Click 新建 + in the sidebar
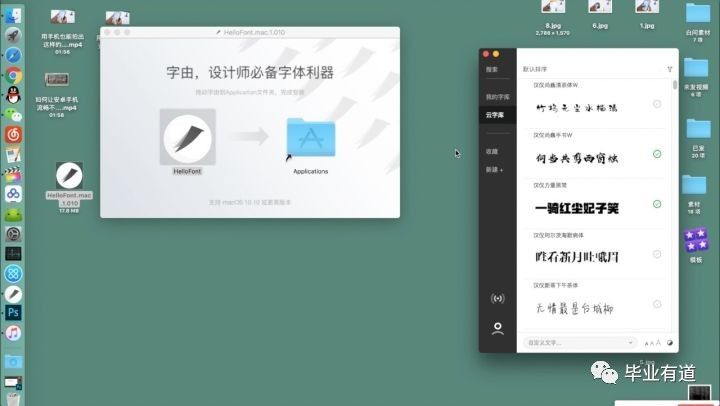Screen dimensions: 720x406 pyautogui.click(x=495, y=169)
